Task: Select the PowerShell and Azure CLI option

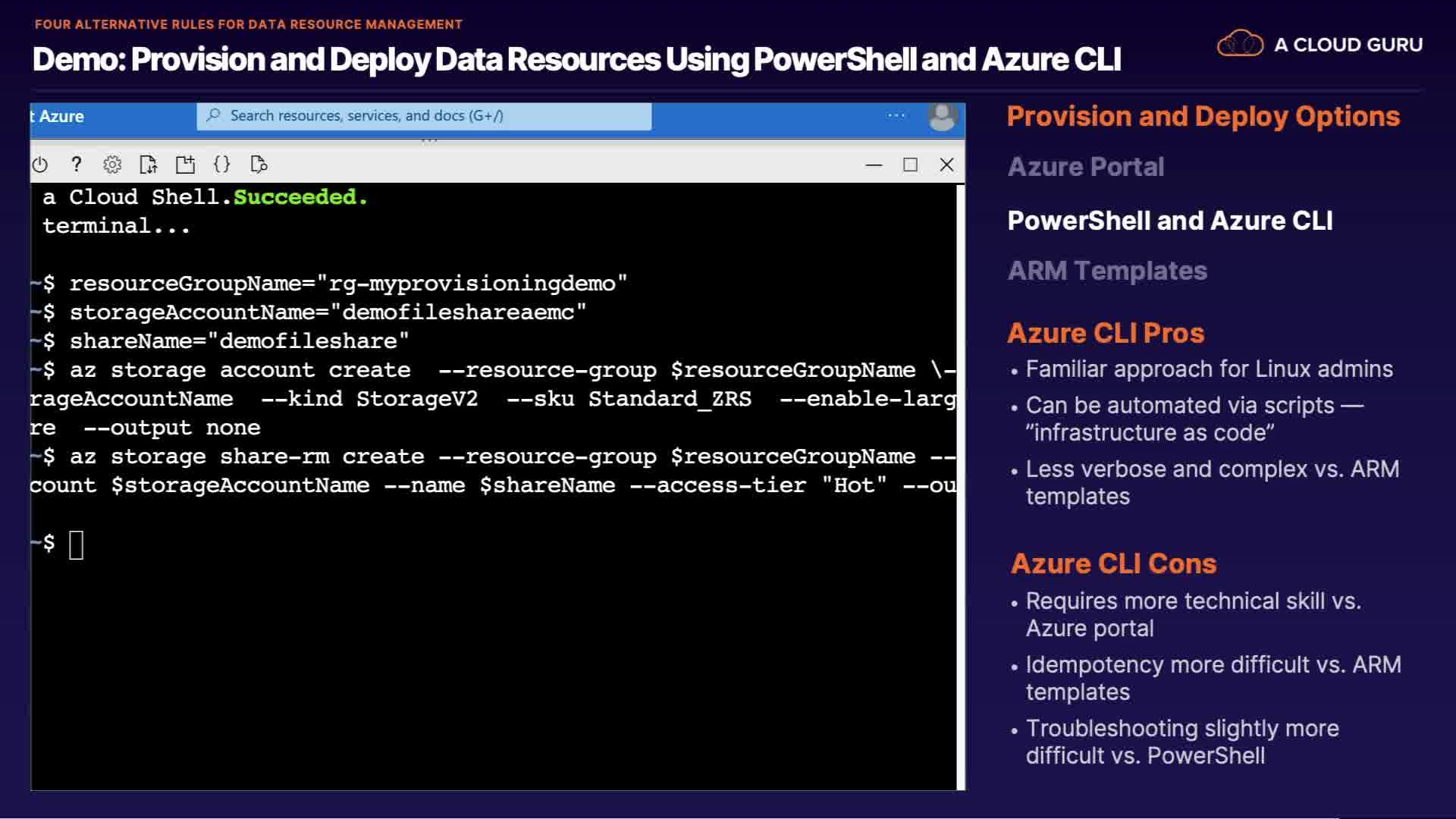Action: (x=1169, y=221)
